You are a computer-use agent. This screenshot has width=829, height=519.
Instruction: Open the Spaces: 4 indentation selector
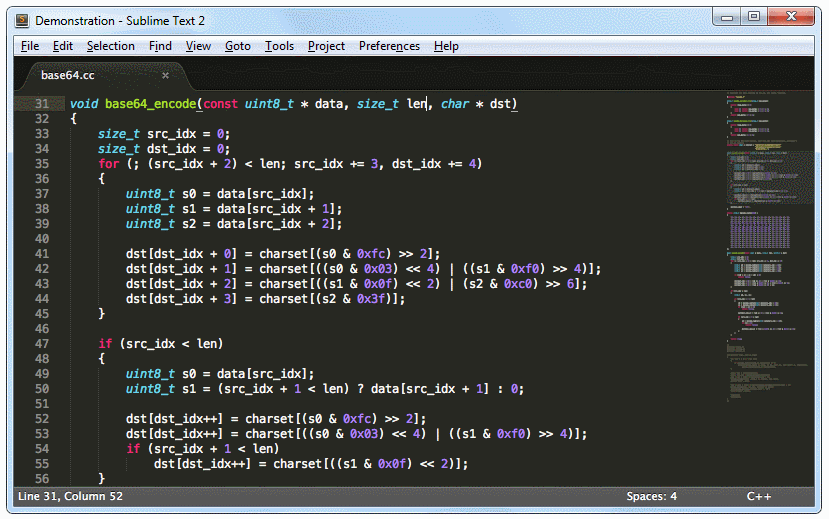[651, 497]
